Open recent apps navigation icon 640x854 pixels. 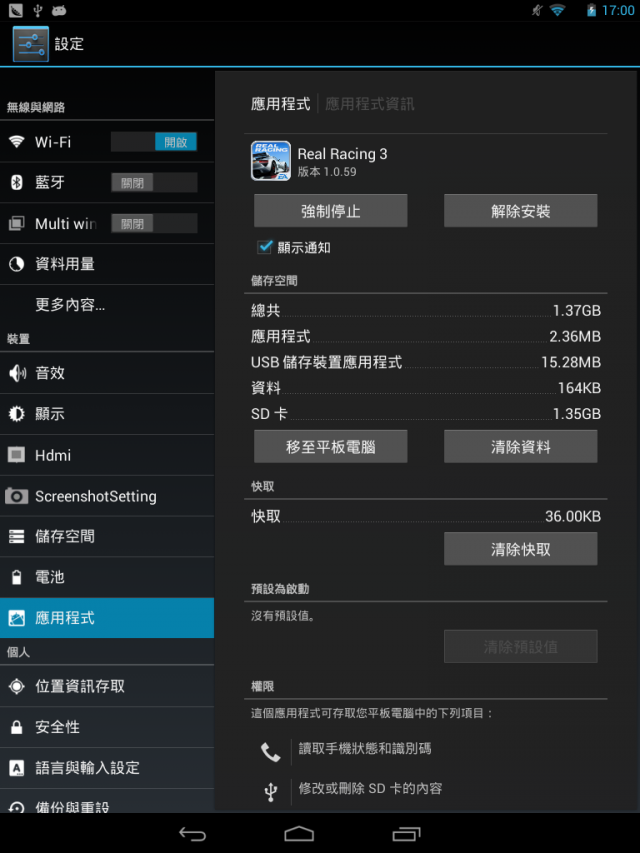tap(406, 834)
